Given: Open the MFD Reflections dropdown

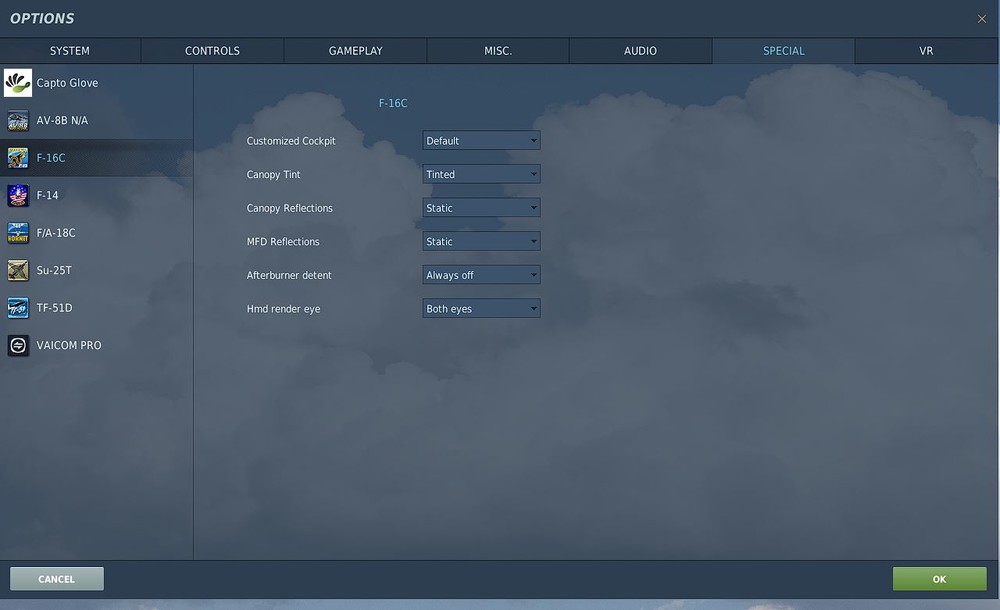Looking at the screenshot, I should 482,241.
